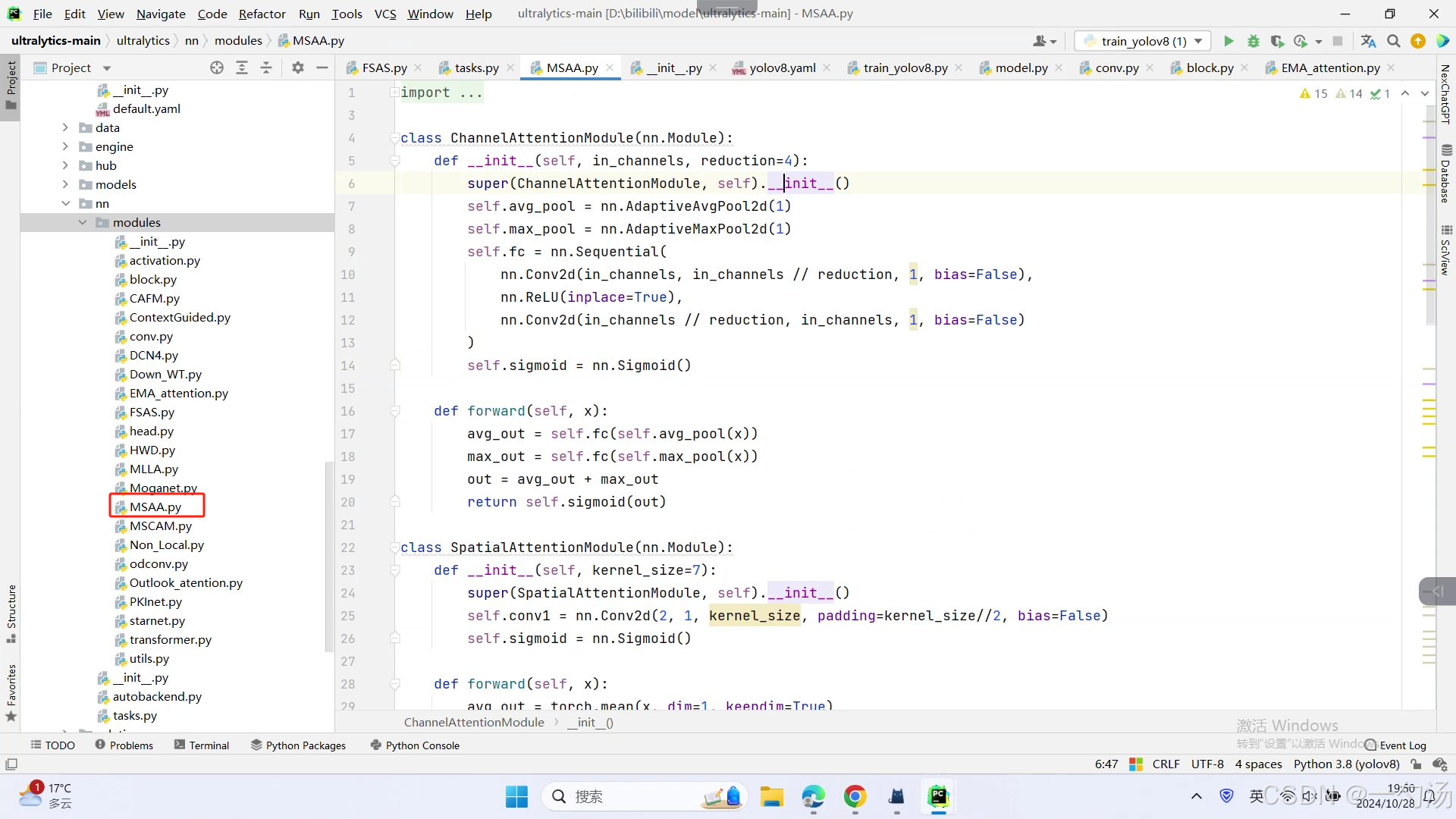This screenshot has width=1456, height=819.
Task: Click the green Run button
Action: tap(1228, 41)
